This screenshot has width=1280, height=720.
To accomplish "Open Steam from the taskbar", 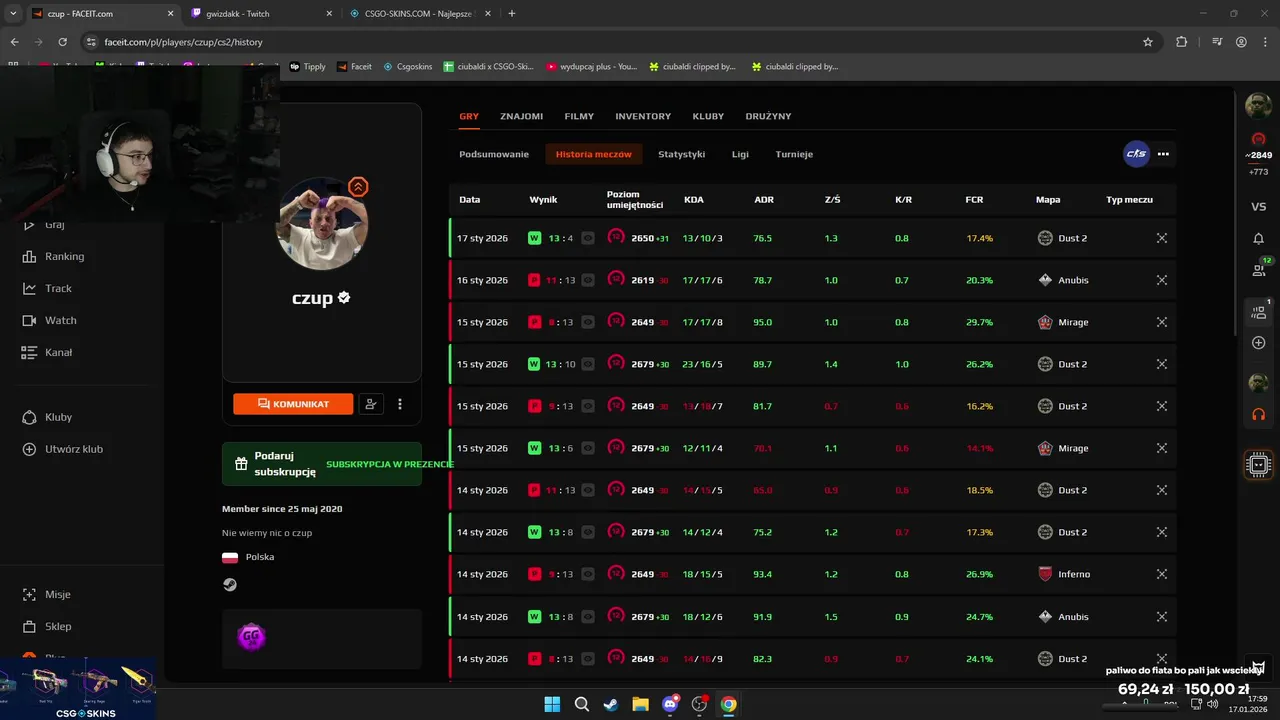I will point(610,704).
